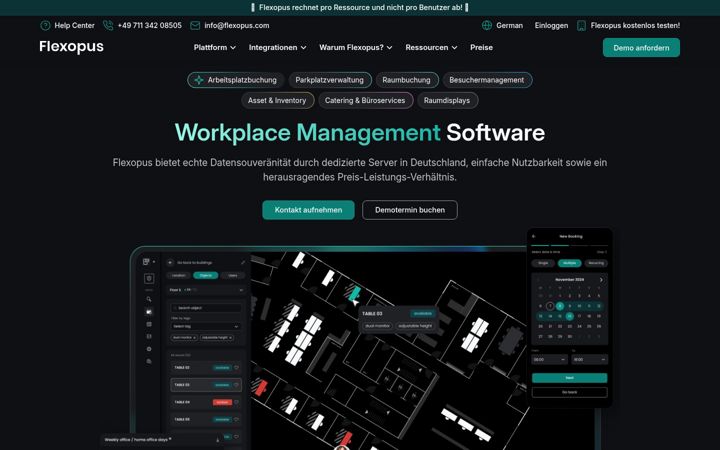Viewport: 720px width, 450px height.
Task: Click the Help Center question mark icon
Action: coord(45,26)
